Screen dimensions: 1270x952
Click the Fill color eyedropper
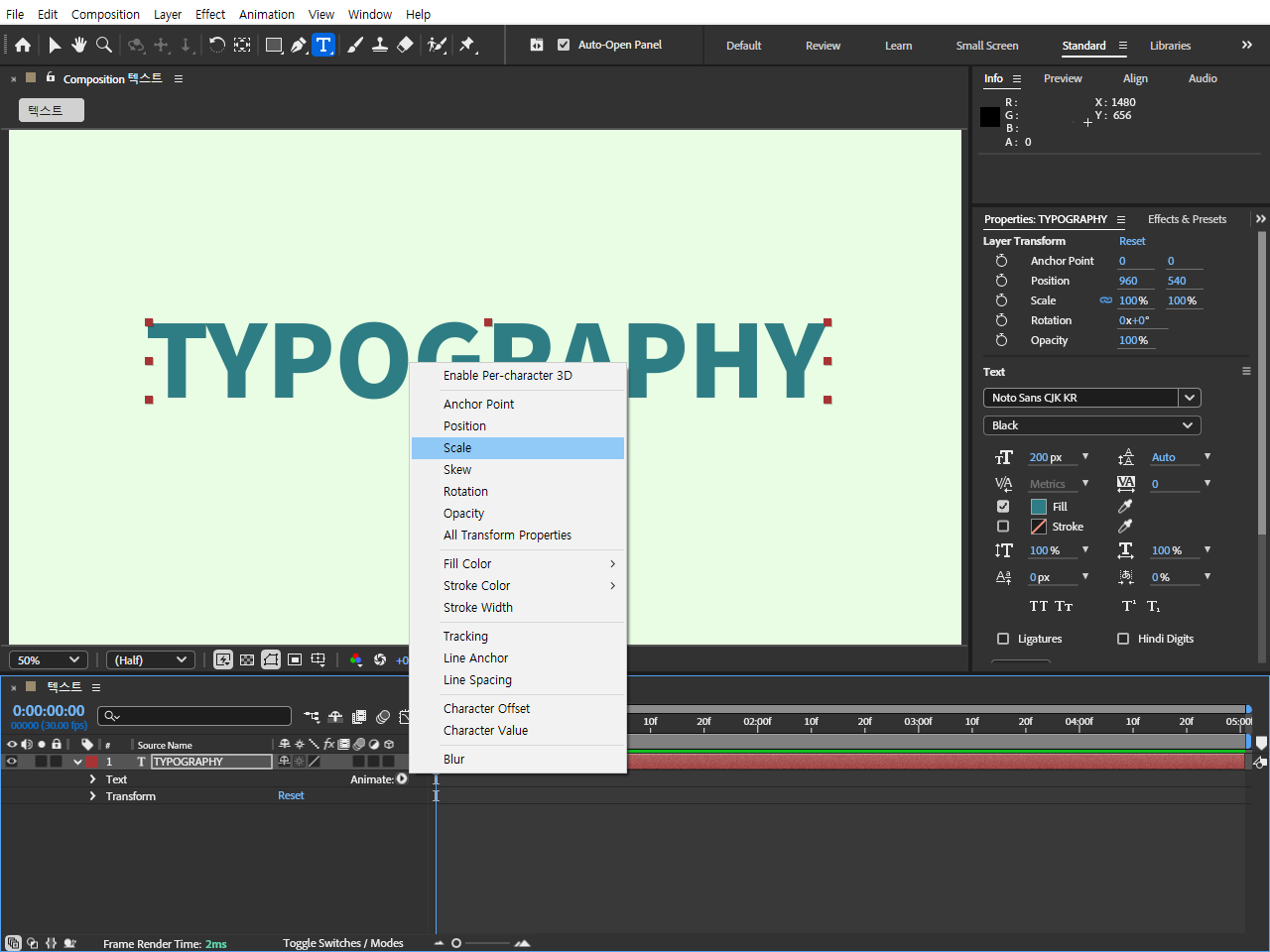click(x=1125, y=506)
